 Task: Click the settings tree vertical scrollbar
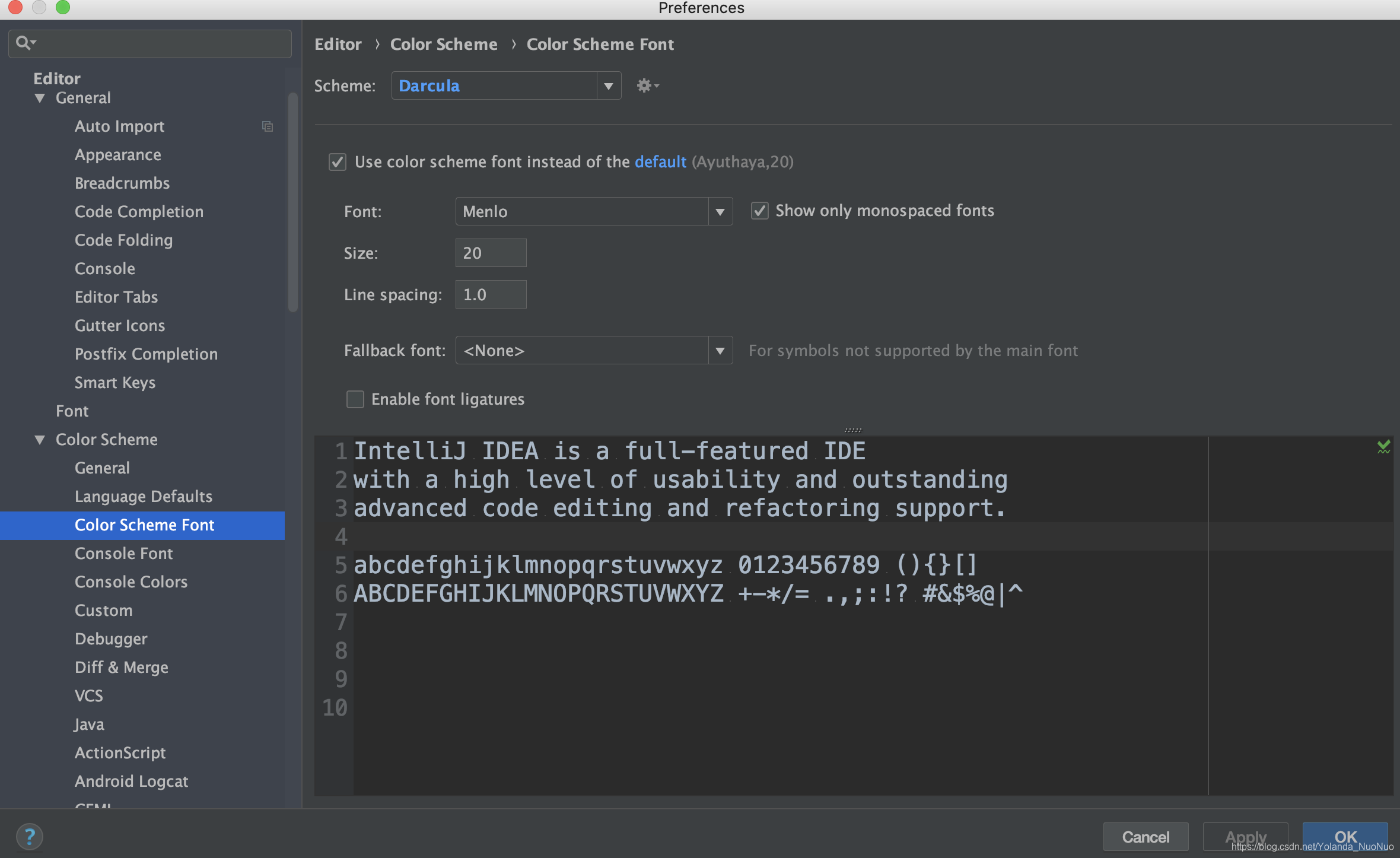(x=292, y=202)
